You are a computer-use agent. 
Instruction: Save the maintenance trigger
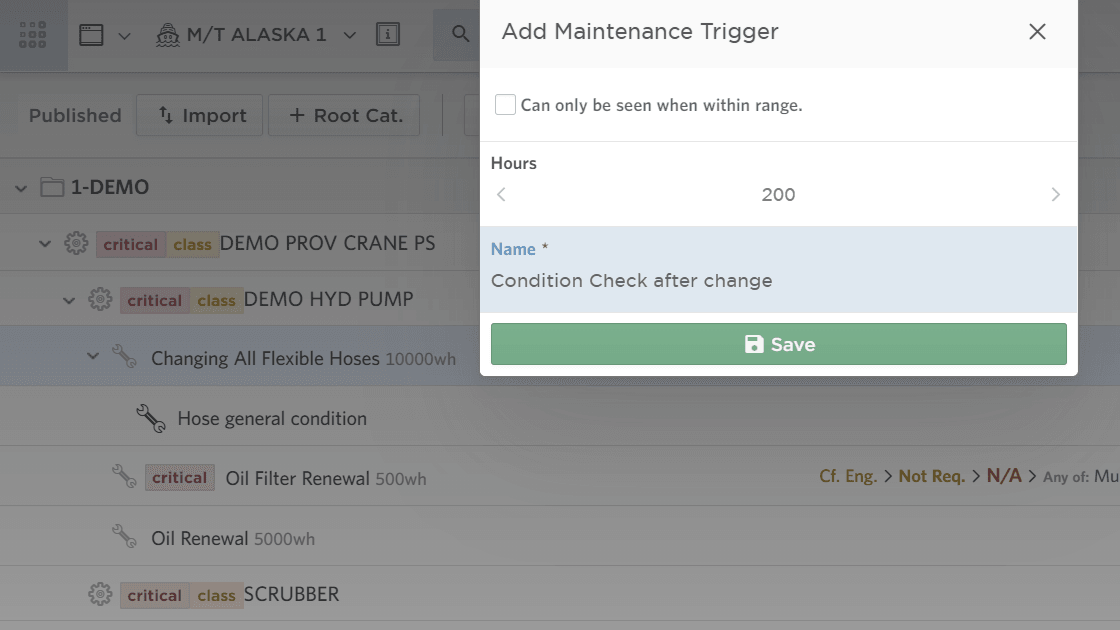pos(778,343)
